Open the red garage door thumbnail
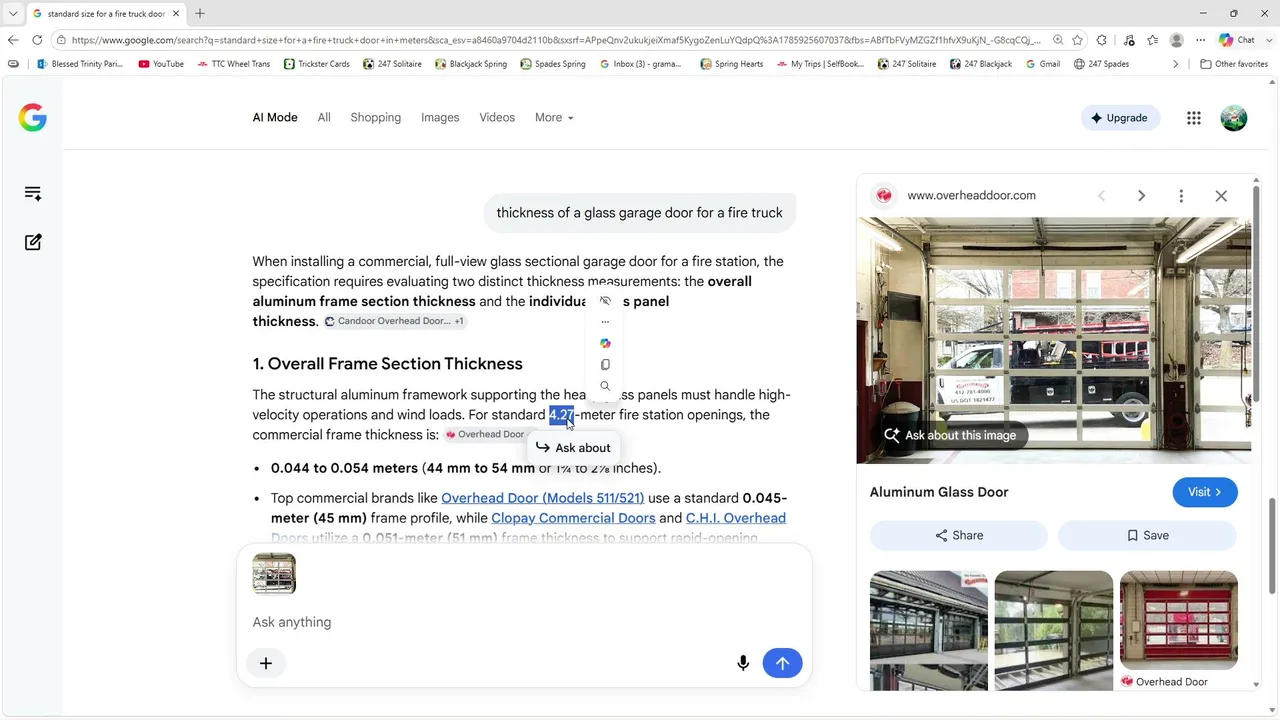This screenshot has height=720, width=1280. [1179, 620]
